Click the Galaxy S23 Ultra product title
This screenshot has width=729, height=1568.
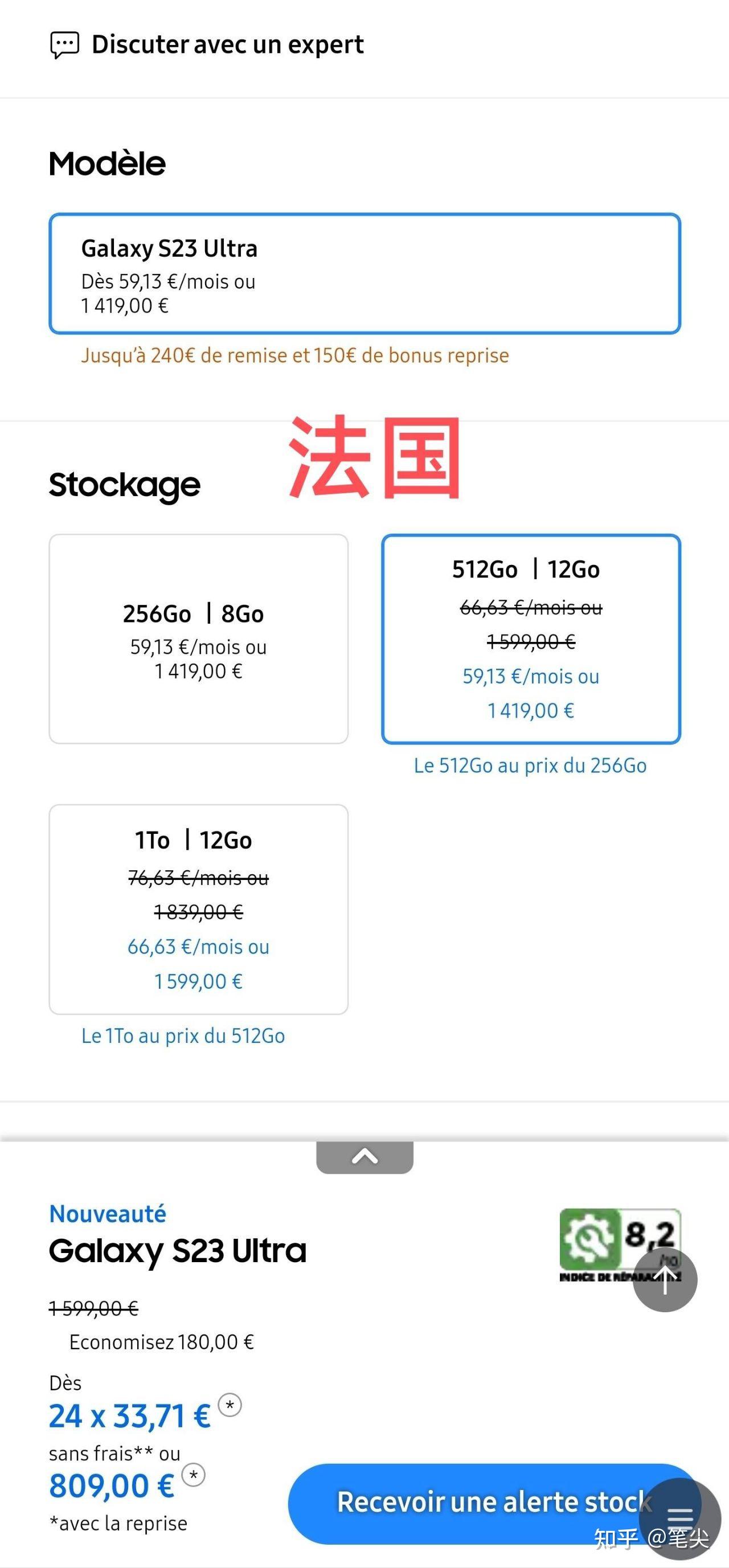click(178, 1251)
